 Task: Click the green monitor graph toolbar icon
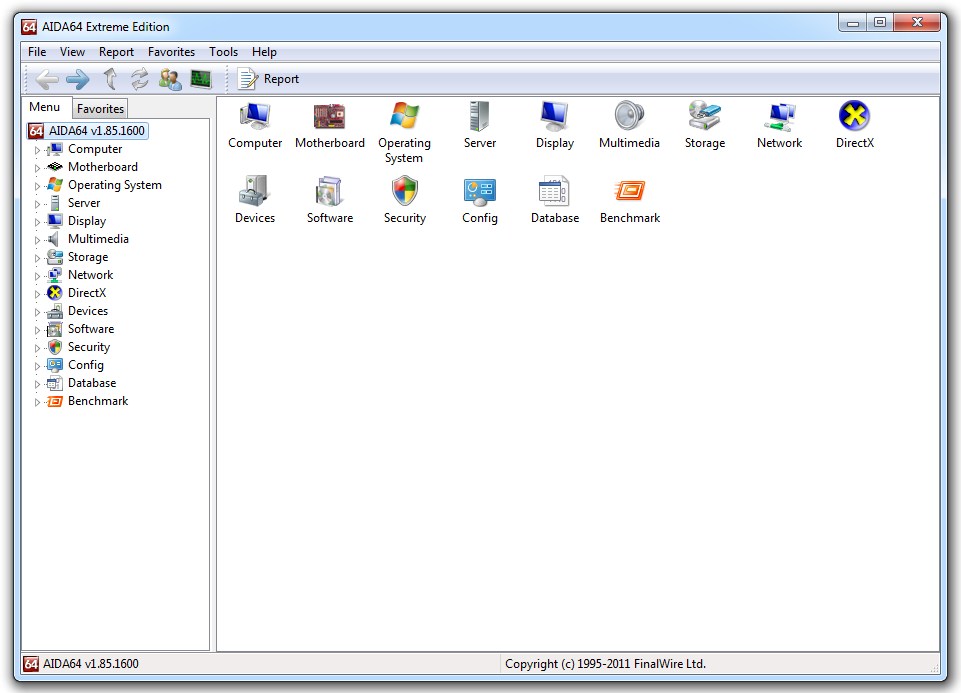point(201,79)
